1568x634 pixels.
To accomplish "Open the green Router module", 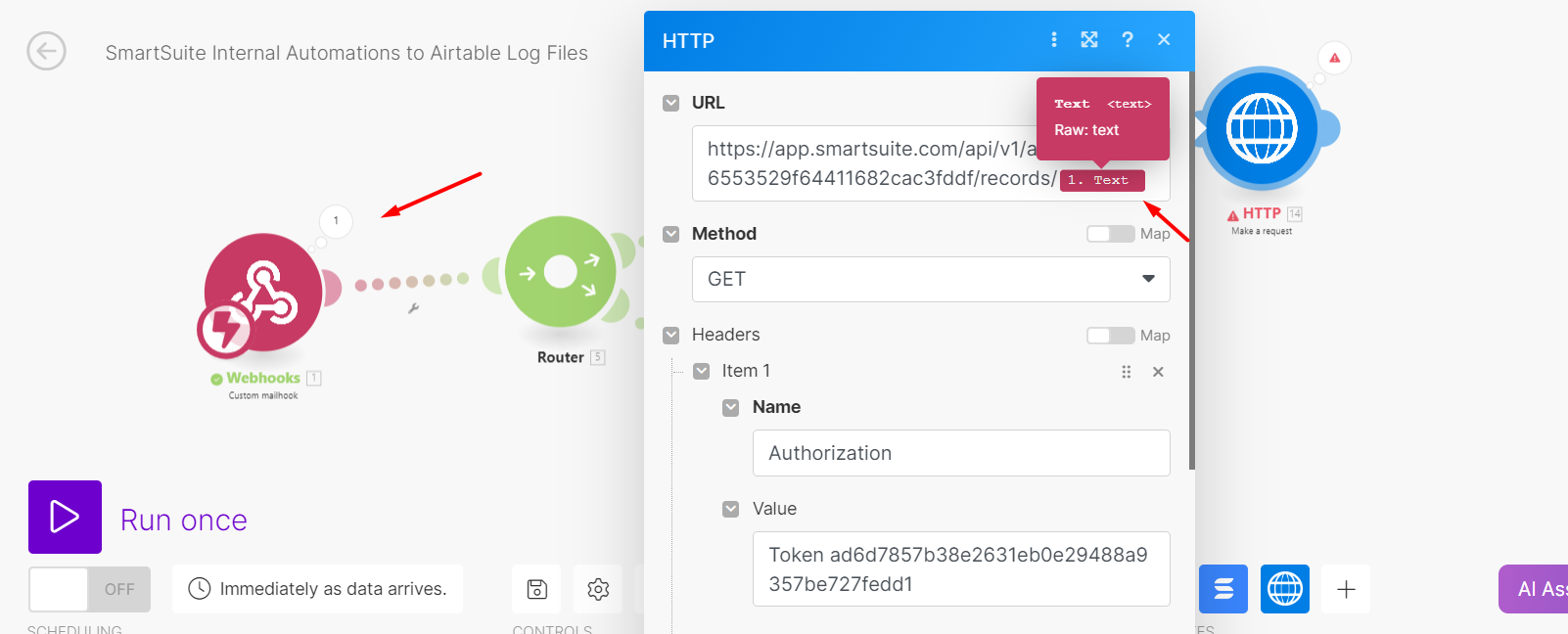I will tap(561, 271).
